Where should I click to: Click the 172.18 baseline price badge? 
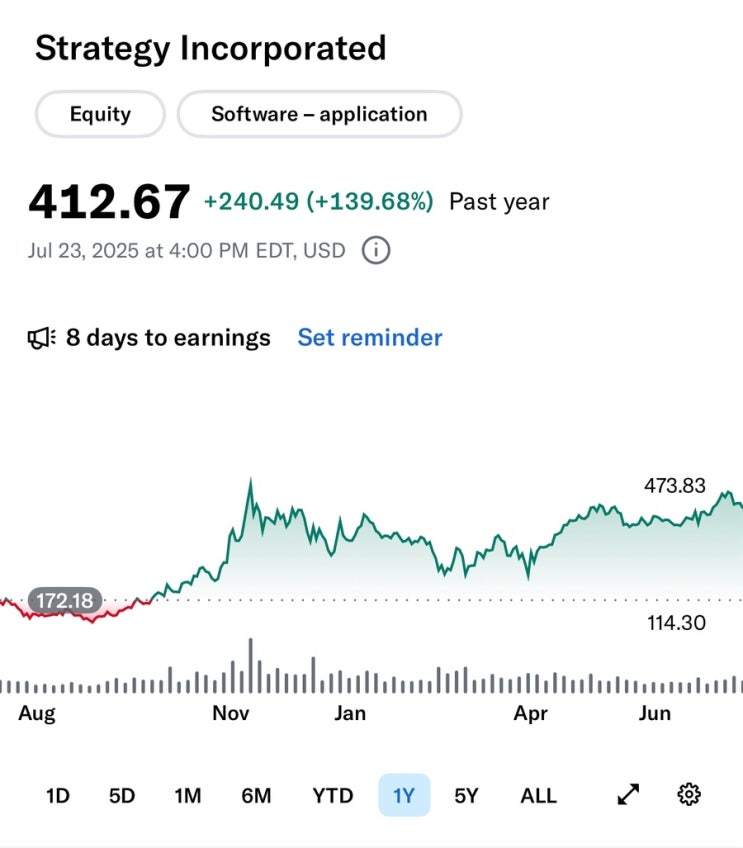65,600
